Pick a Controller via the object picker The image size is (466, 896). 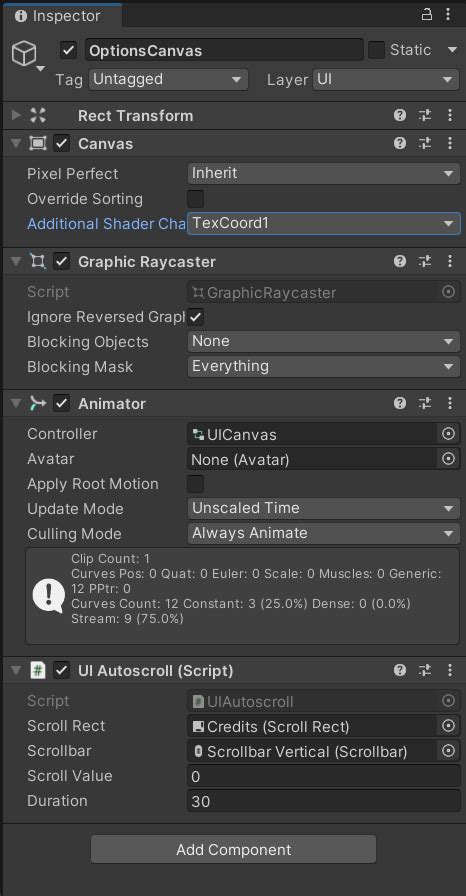[448, 434]
